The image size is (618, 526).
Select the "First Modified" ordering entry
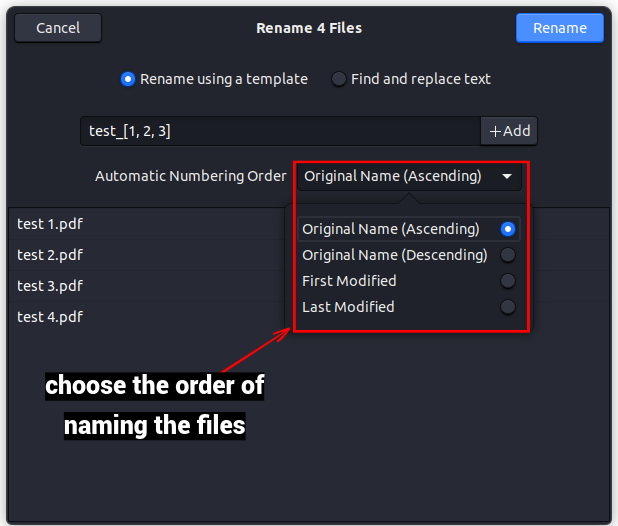point(349,281)
